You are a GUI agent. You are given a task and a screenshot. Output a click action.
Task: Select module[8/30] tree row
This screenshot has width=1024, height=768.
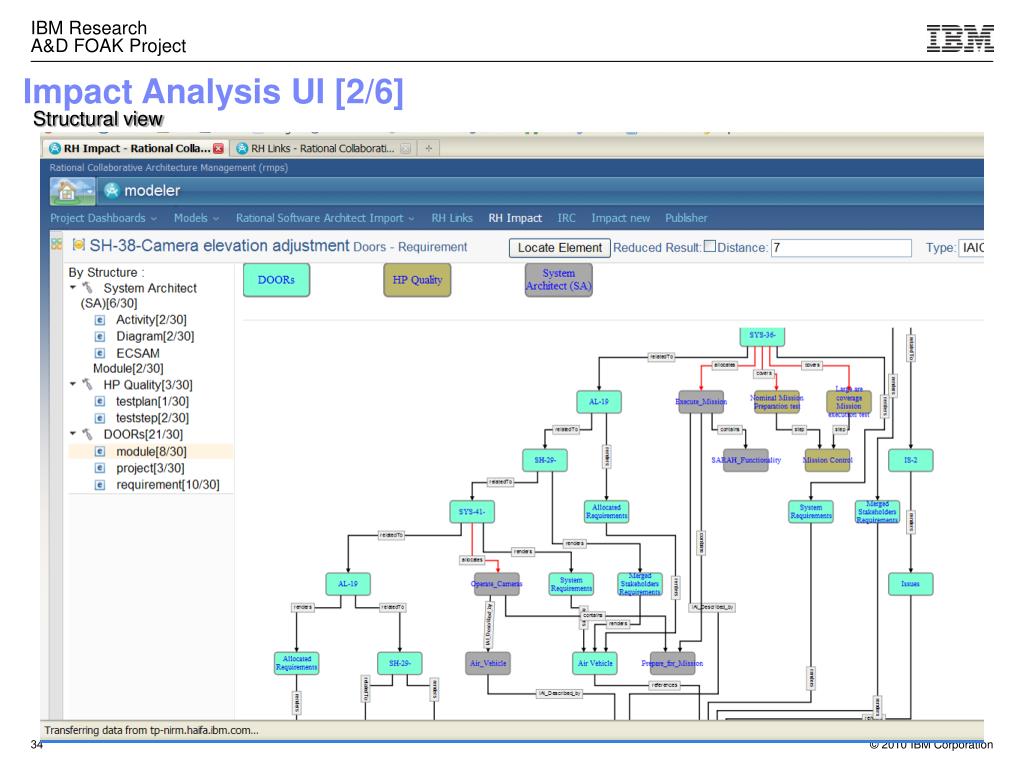coord(151,451)
